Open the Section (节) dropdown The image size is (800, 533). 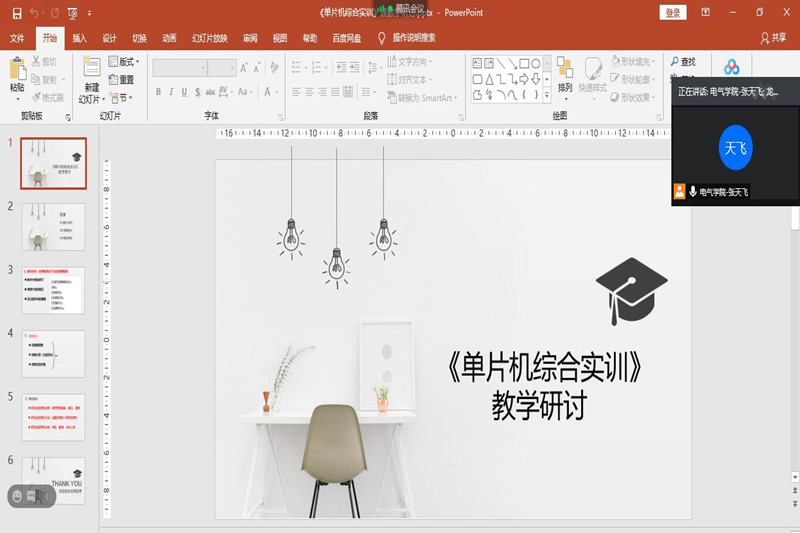click(x=120, y=98)
